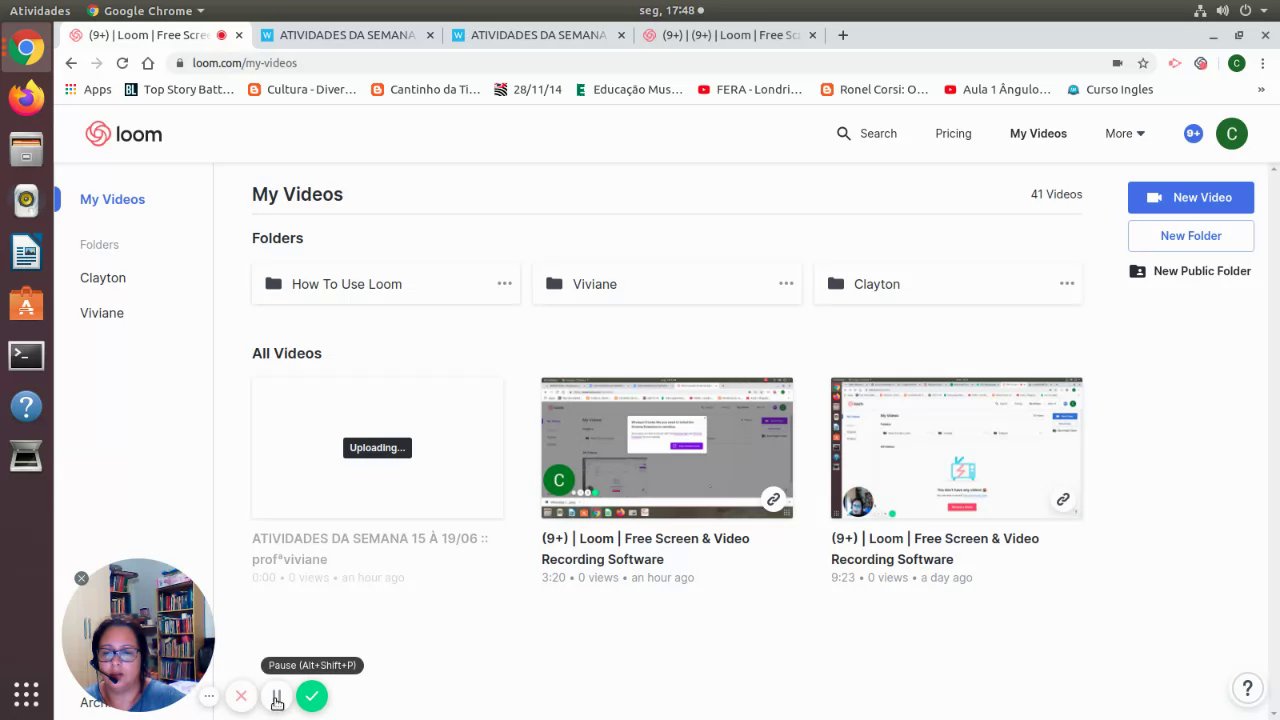Open Educação Mus... bookmark
The width and height of the screenshot is (1280, 720).
click(628, 89)
